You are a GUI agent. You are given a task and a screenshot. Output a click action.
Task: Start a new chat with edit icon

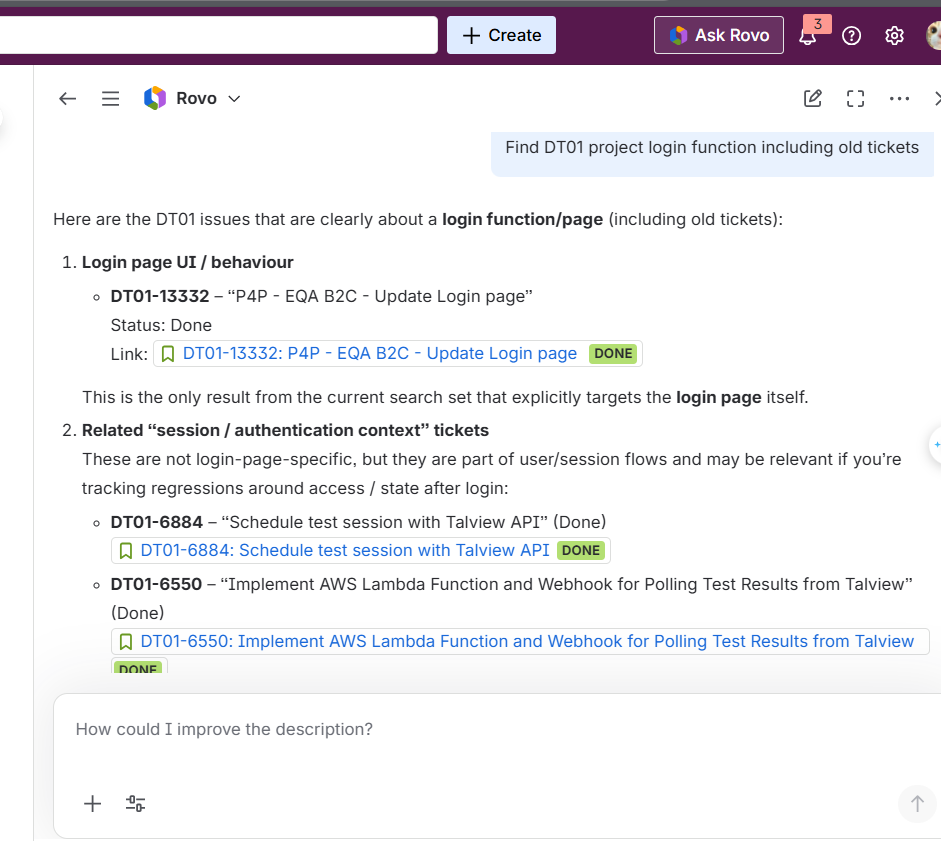click(x=813, y=98)
